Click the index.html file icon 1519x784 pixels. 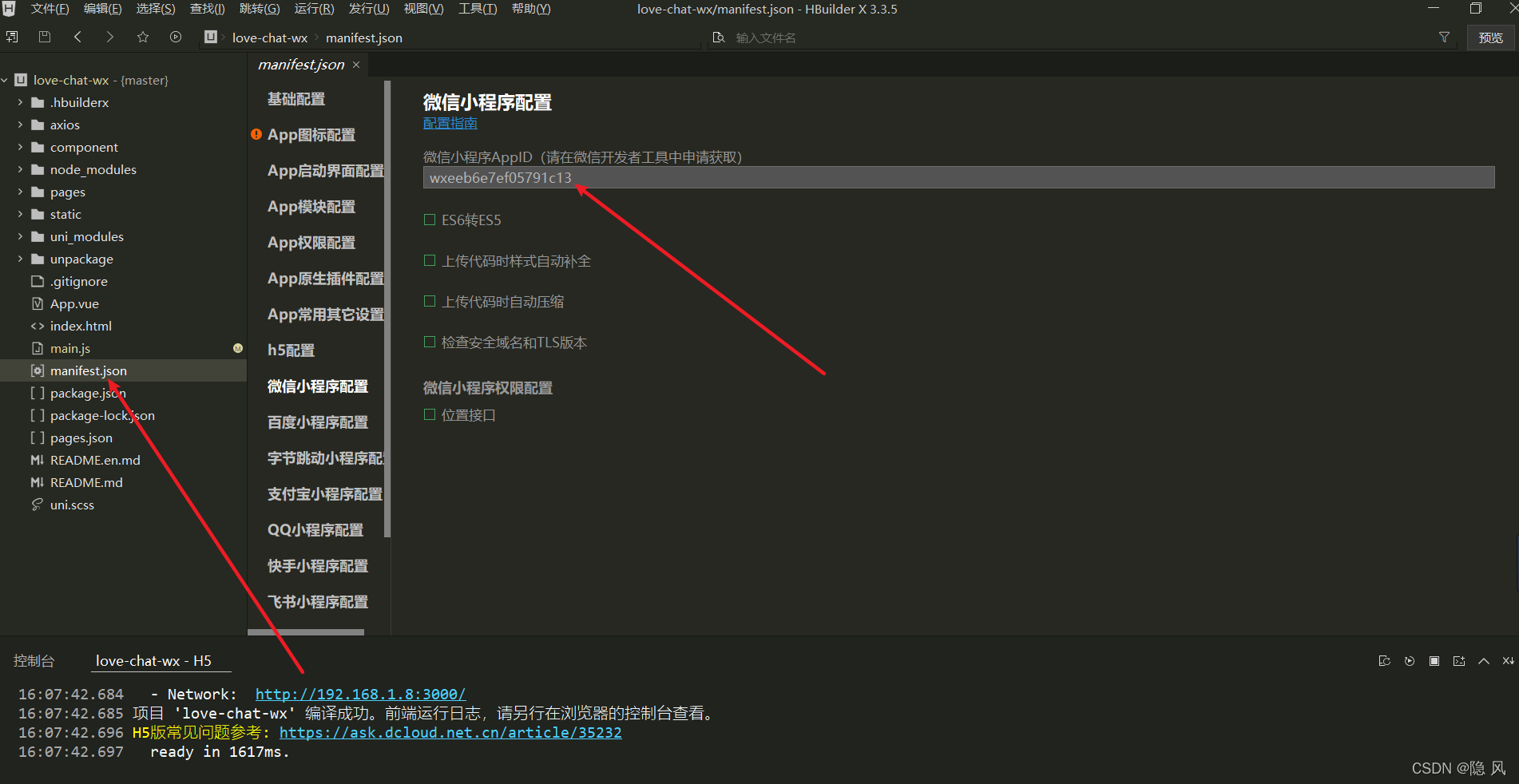[x=37, y=326]
